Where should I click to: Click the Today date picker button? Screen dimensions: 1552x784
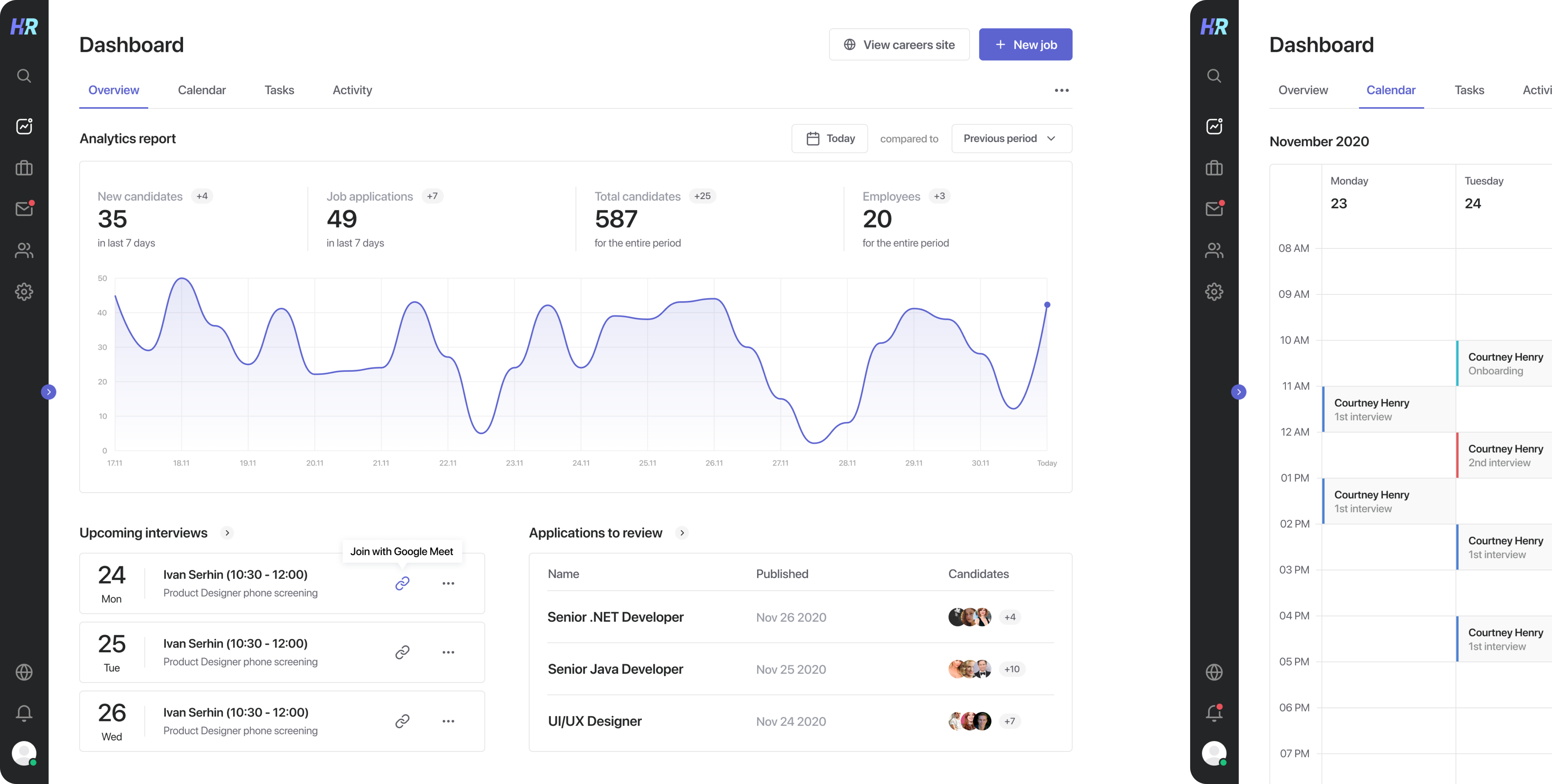pyautogui.click(x=830, y=139)
